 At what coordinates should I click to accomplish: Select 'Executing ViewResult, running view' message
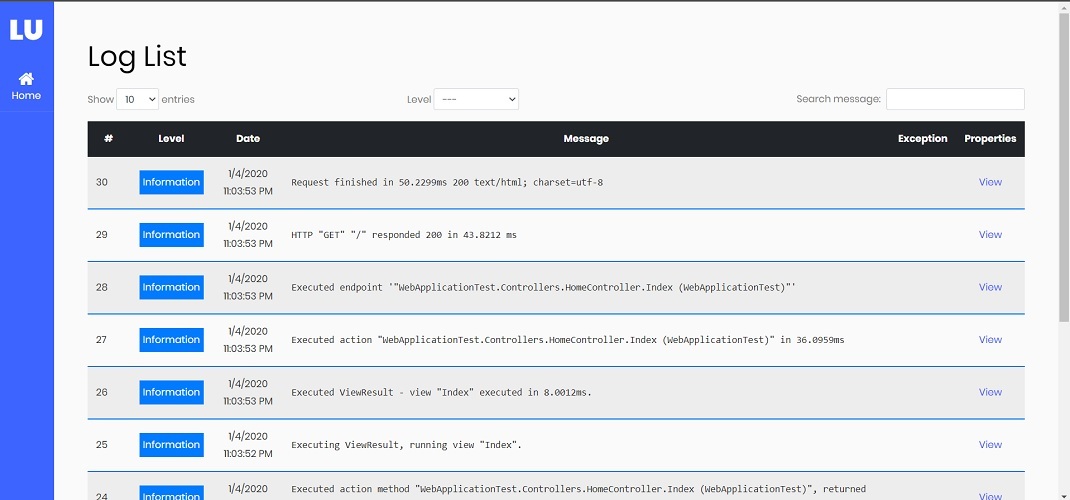(407, 445)
